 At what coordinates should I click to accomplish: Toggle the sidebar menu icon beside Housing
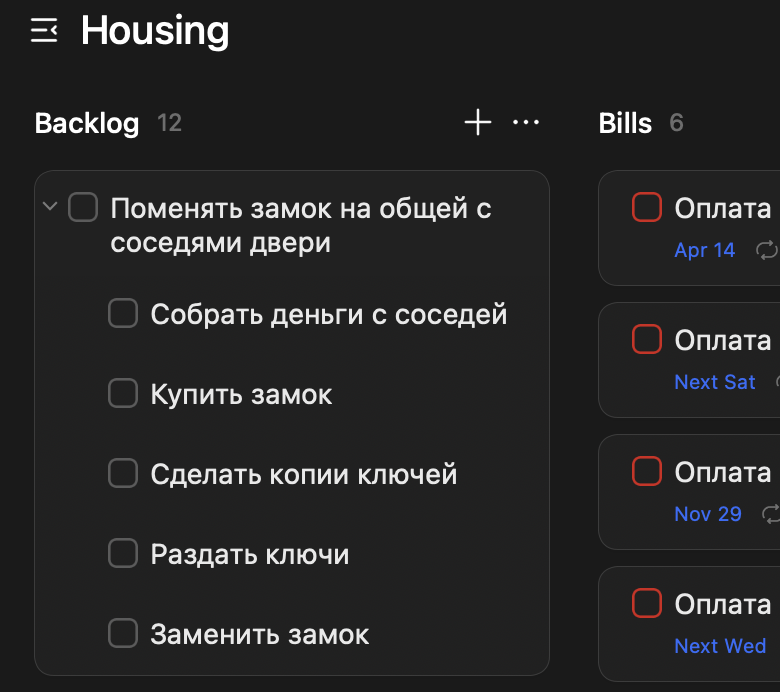[44, 31]
